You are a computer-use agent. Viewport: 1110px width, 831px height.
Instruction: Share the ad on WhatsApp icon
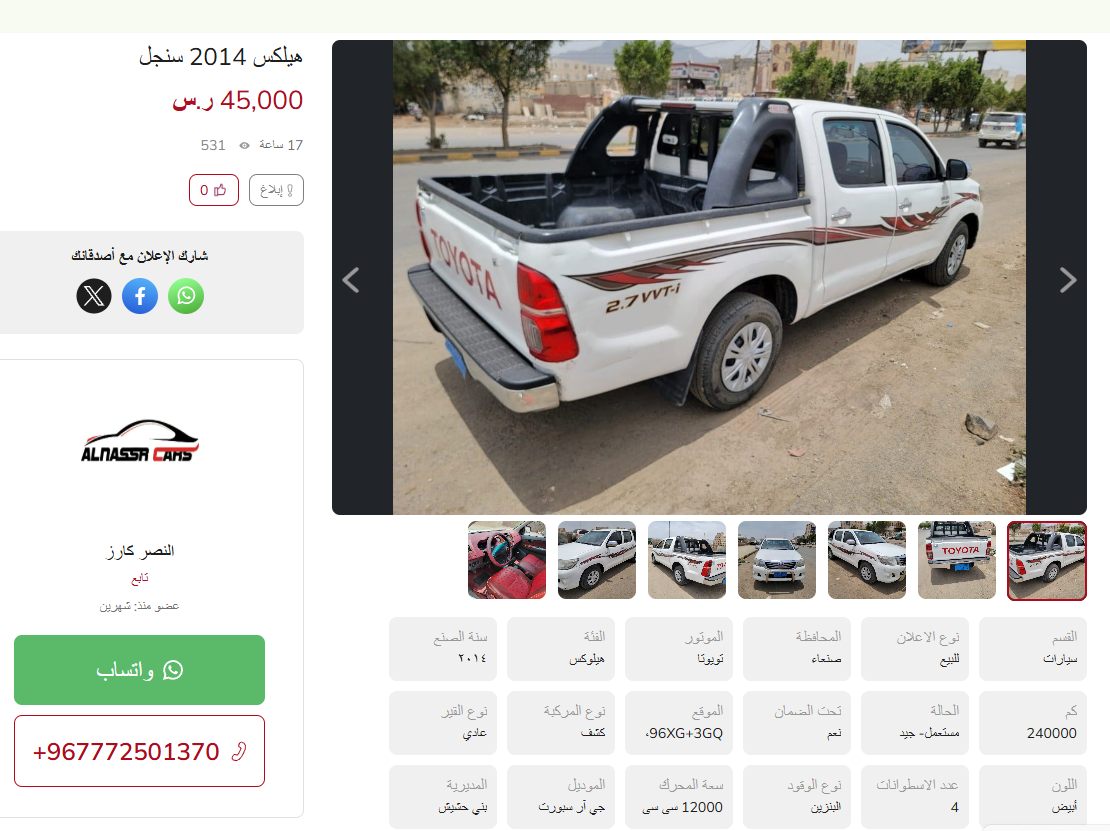[x=186, y=296]
